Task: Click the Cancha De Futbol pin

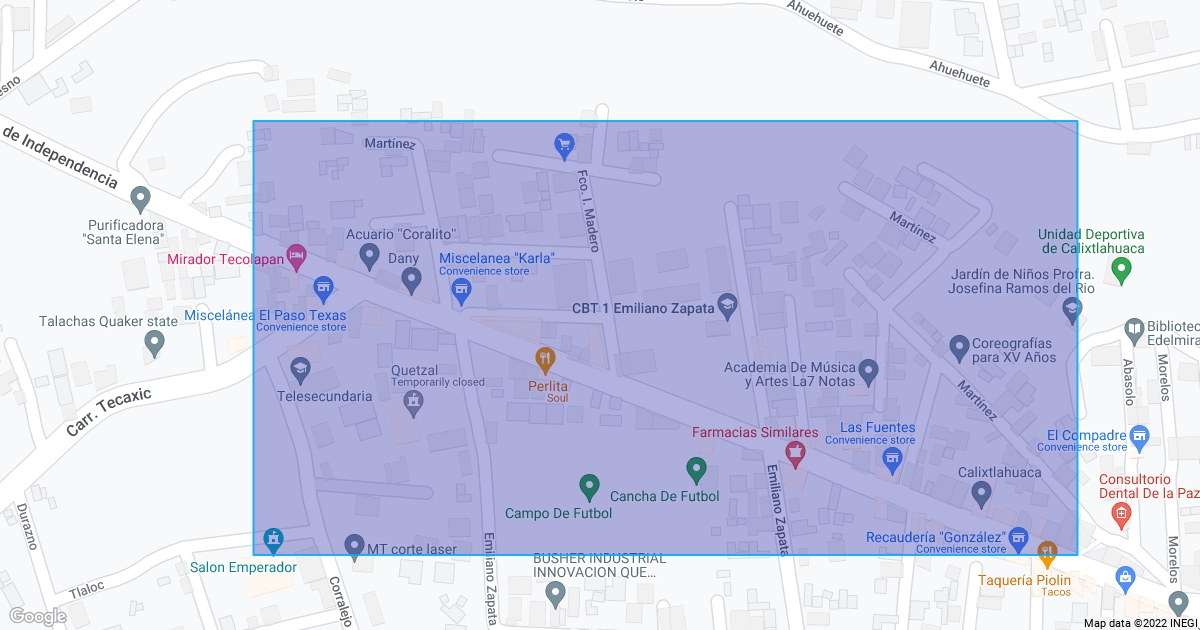Action: (x=697, y=469)
